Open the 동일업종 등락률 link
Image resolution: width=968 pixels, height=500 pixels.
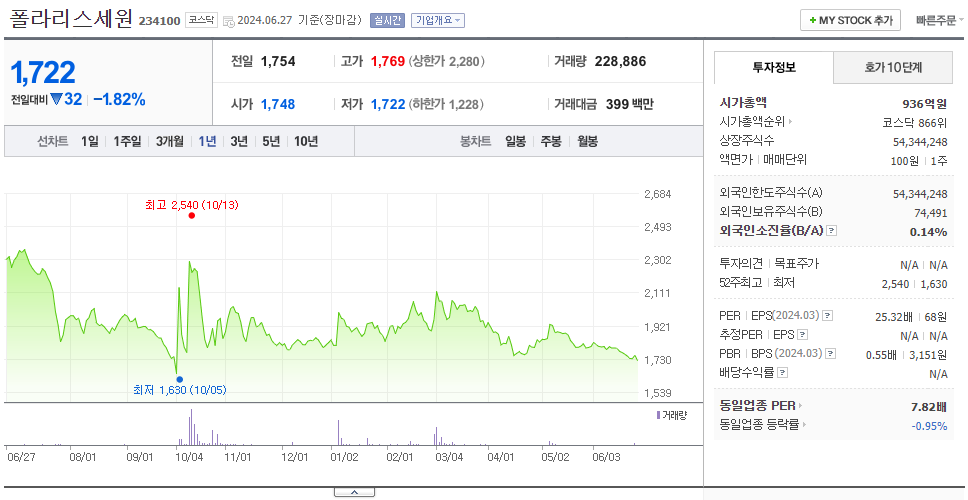coord(763,425)
